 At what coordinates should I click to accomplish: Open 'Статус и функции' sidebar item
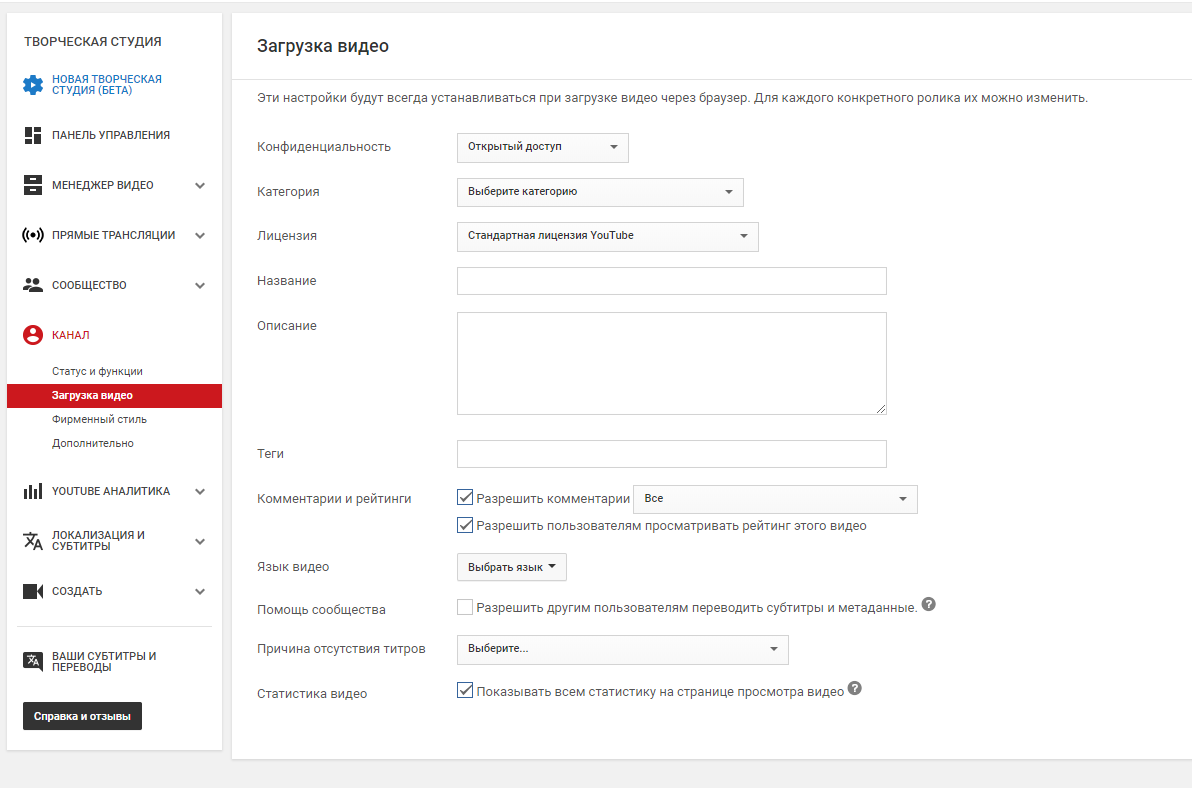point(97,371)
